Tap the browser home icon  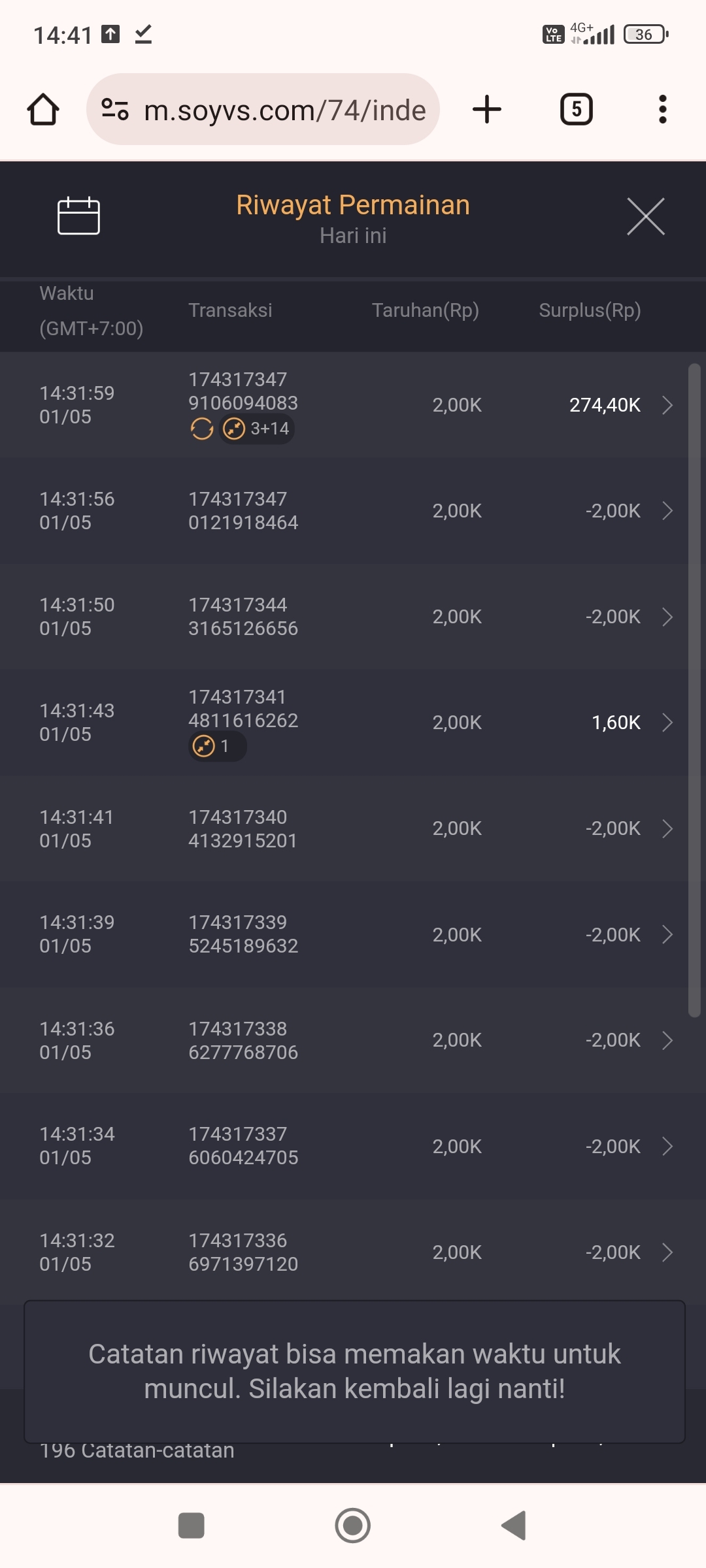[x=43, y=109]
